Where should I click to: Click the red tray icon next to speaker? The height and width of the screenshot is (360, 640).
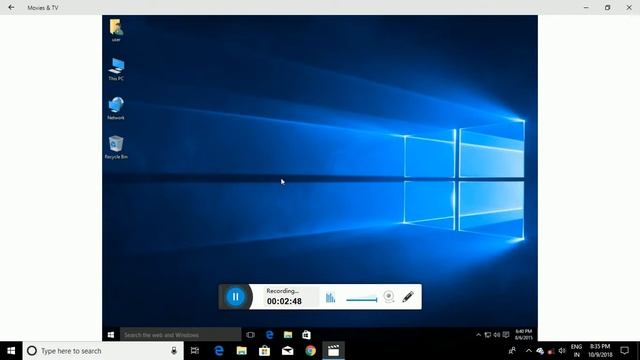(551, 351)
